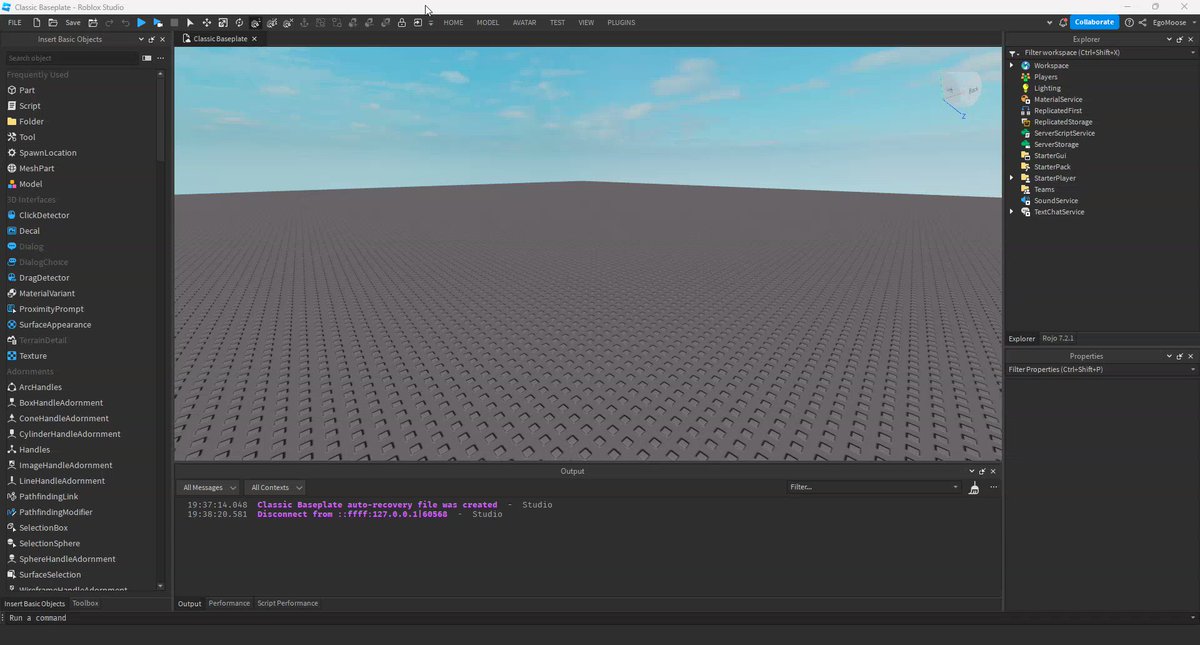Click the blue Play button
1200x645 pixels.
pos(141,22)
